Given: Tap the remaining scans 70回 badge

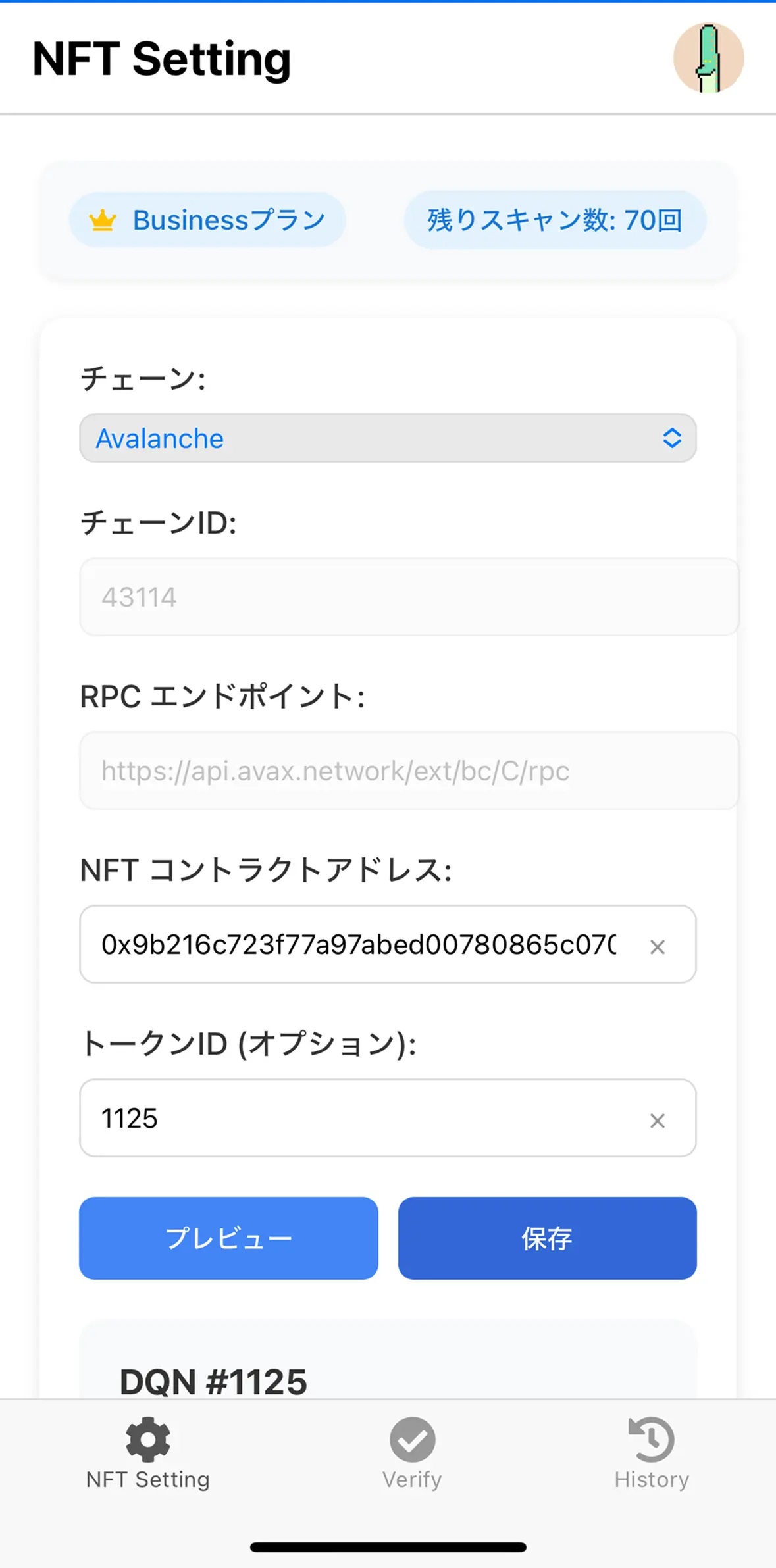Looking at the screenshot, I should [x=554, y=220].
